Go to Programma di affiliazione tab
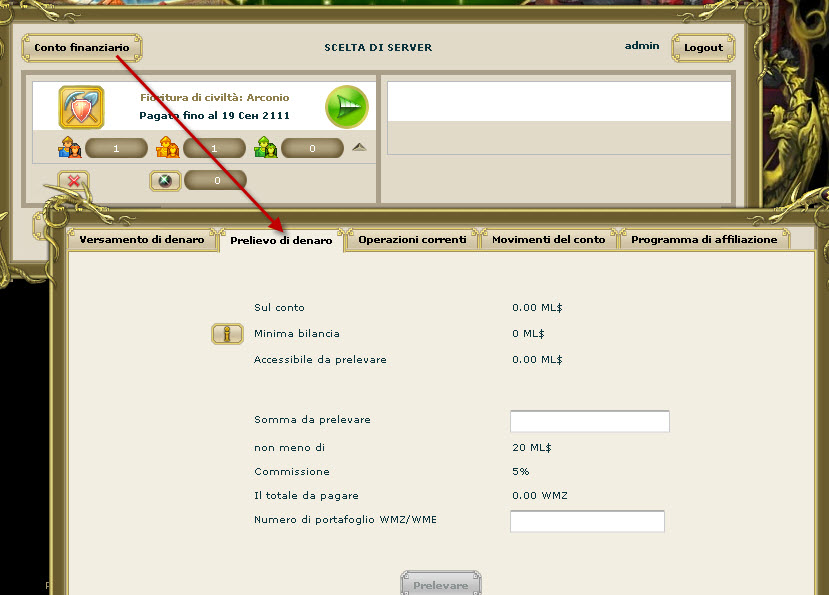The width and height of the screenshot is (829, 595). pyautogui.click(x=704, y=240)
